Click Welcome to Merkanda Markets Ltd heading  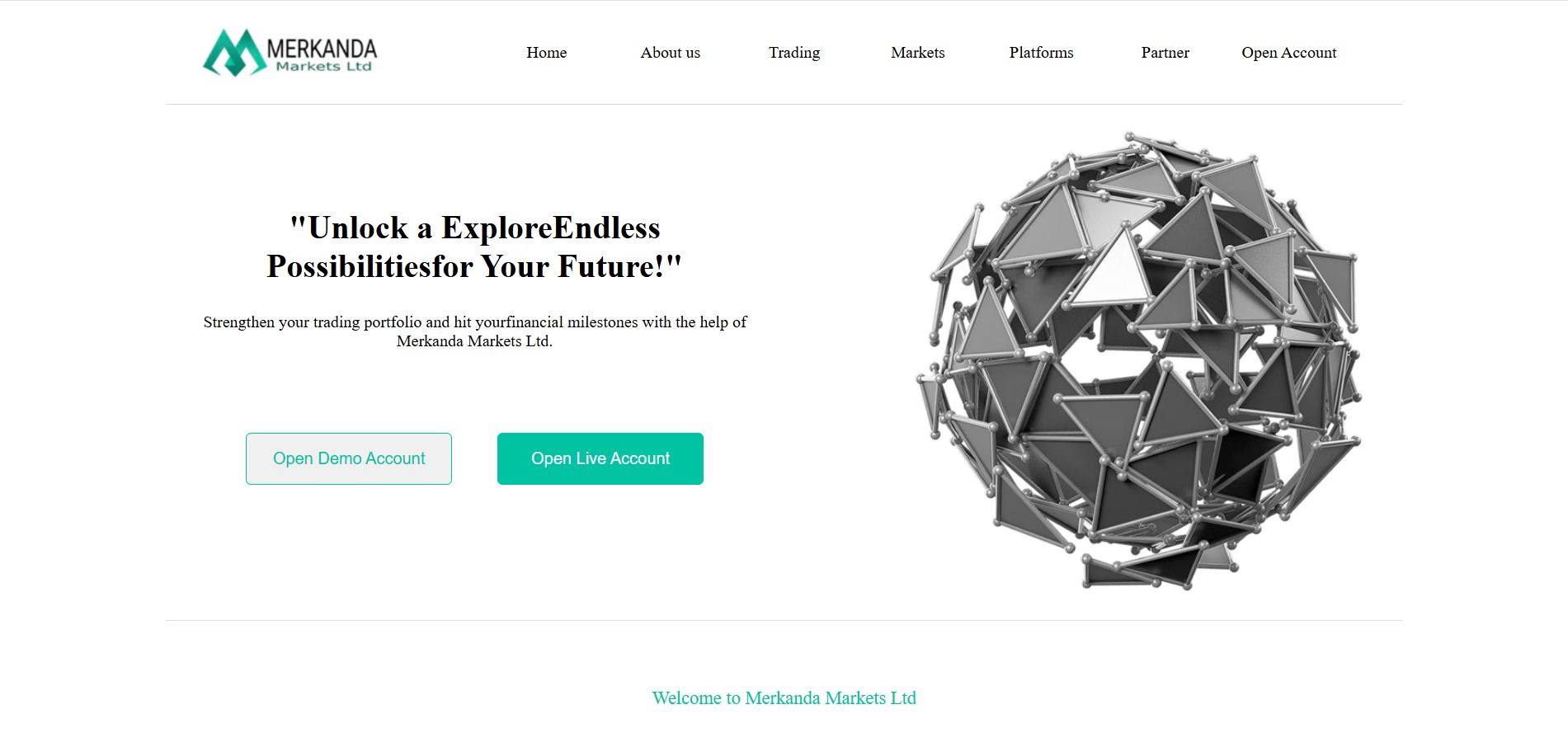pos(784,698)
